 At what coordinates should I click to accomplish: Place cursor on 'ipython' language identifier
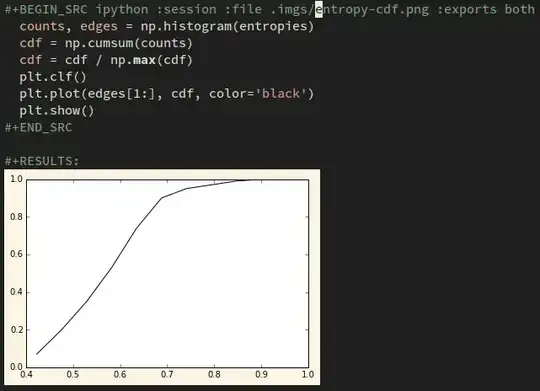point(122,9)
